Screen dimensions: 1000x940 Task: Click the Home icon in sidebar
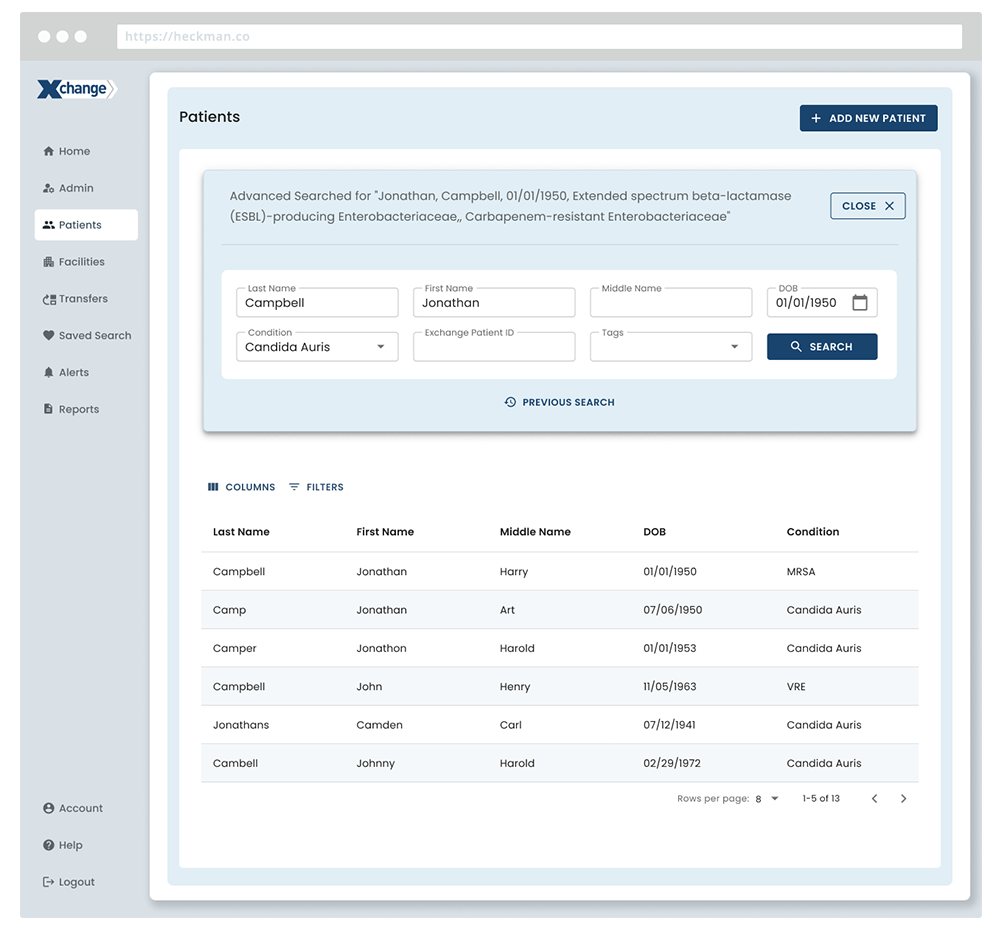click(48, 152)
